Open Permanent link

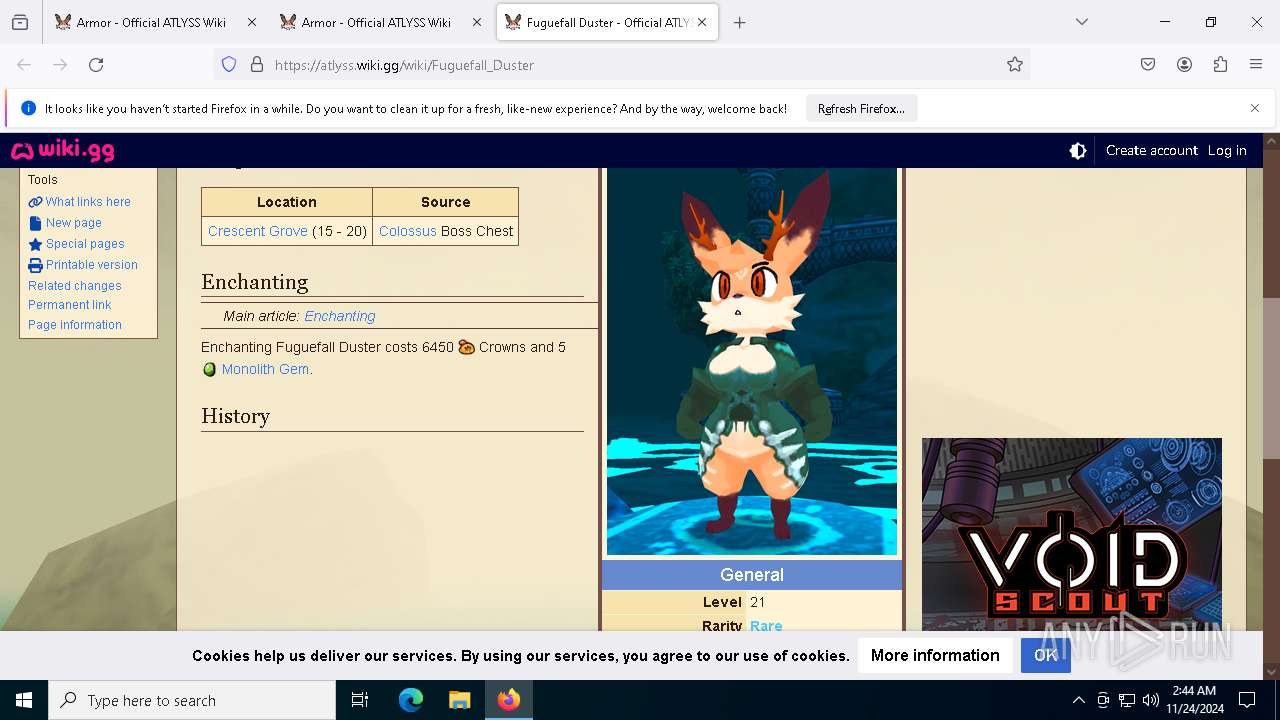point(70,305)
